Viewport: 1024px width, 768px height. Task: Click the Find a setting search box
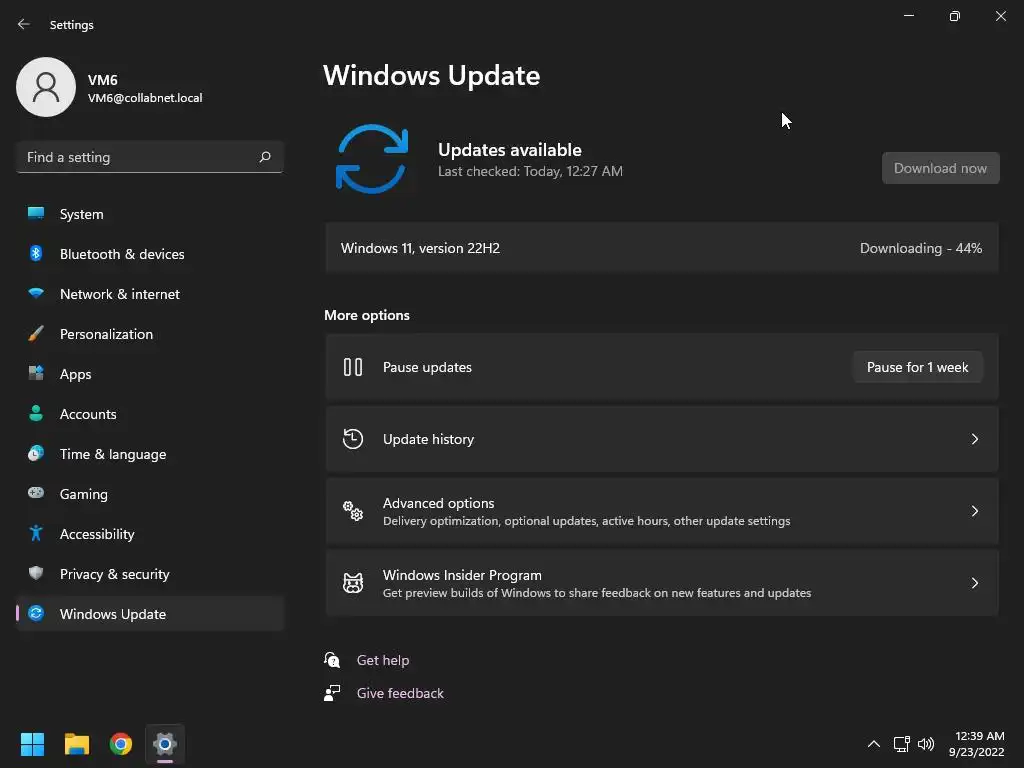[x=150, y=157]
